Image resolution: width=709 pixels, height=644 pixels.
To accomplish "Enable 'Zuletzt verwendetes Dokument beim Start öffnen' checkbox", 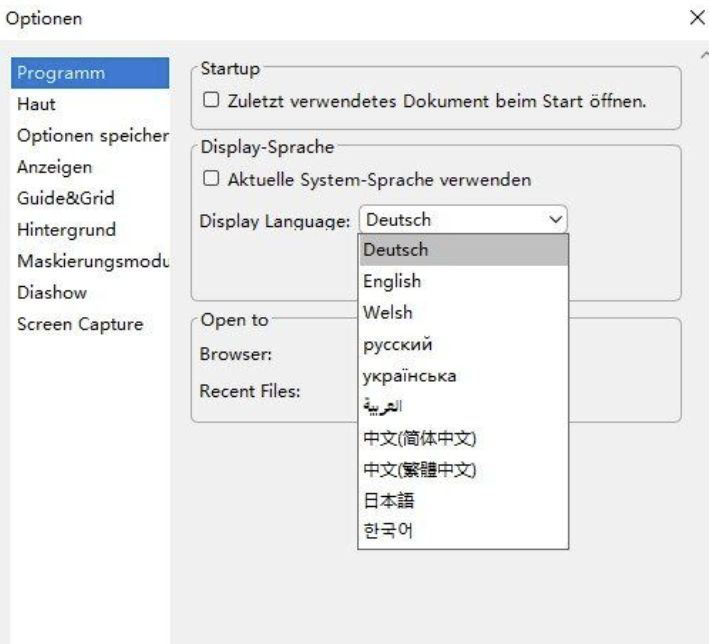I will click(x=211, y=100).
